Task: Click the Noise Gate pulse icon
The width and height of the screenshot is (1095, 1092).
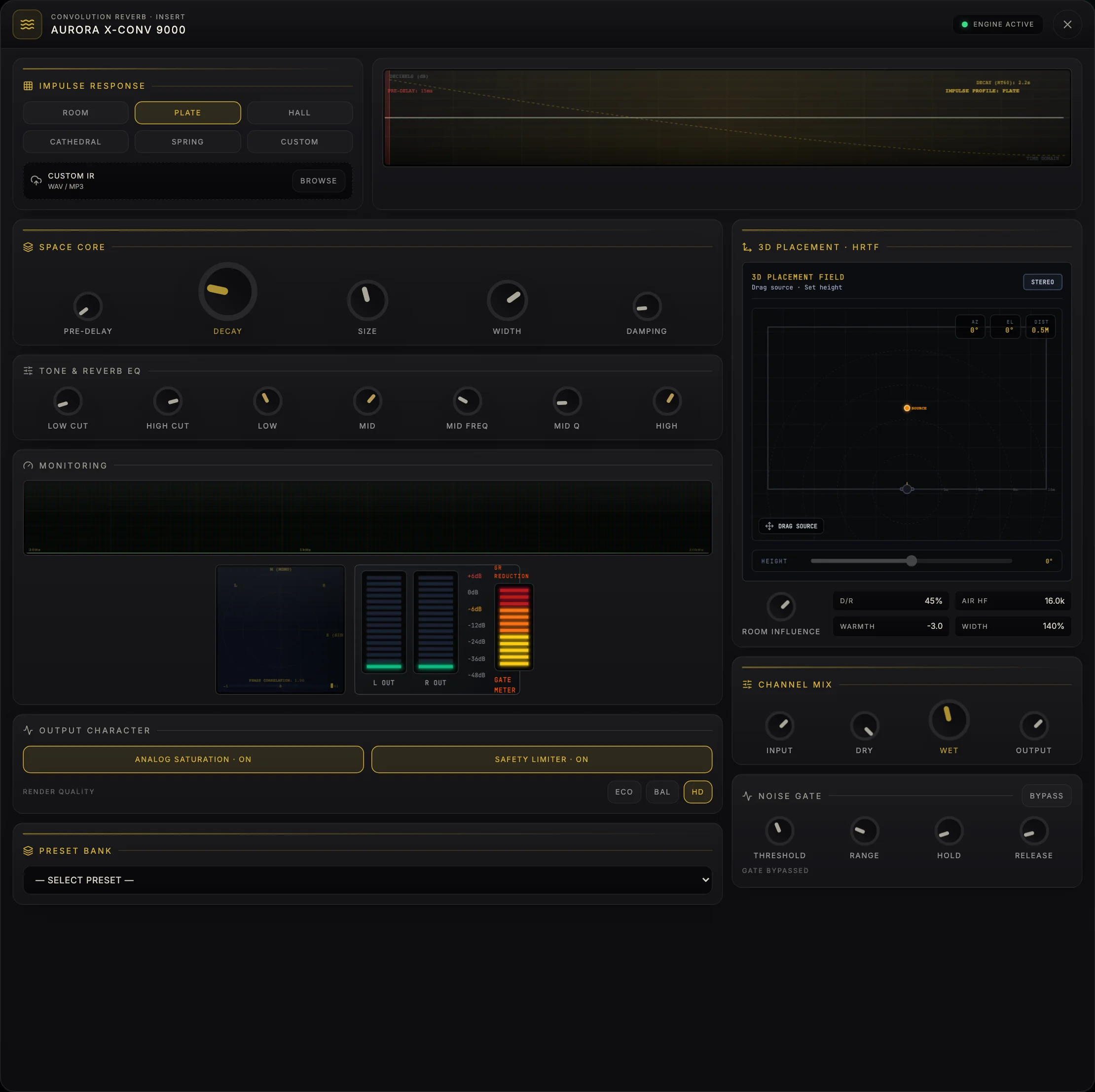Action: coord(747,796)
